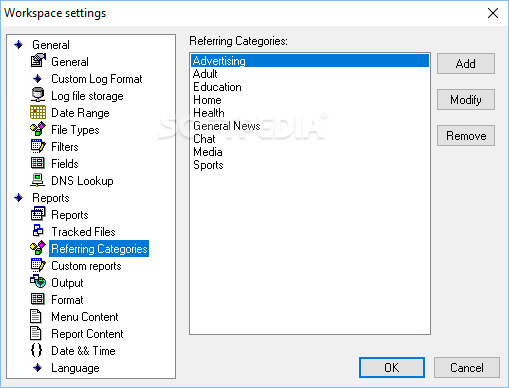Click the Output globe icon

pos(38,282)
